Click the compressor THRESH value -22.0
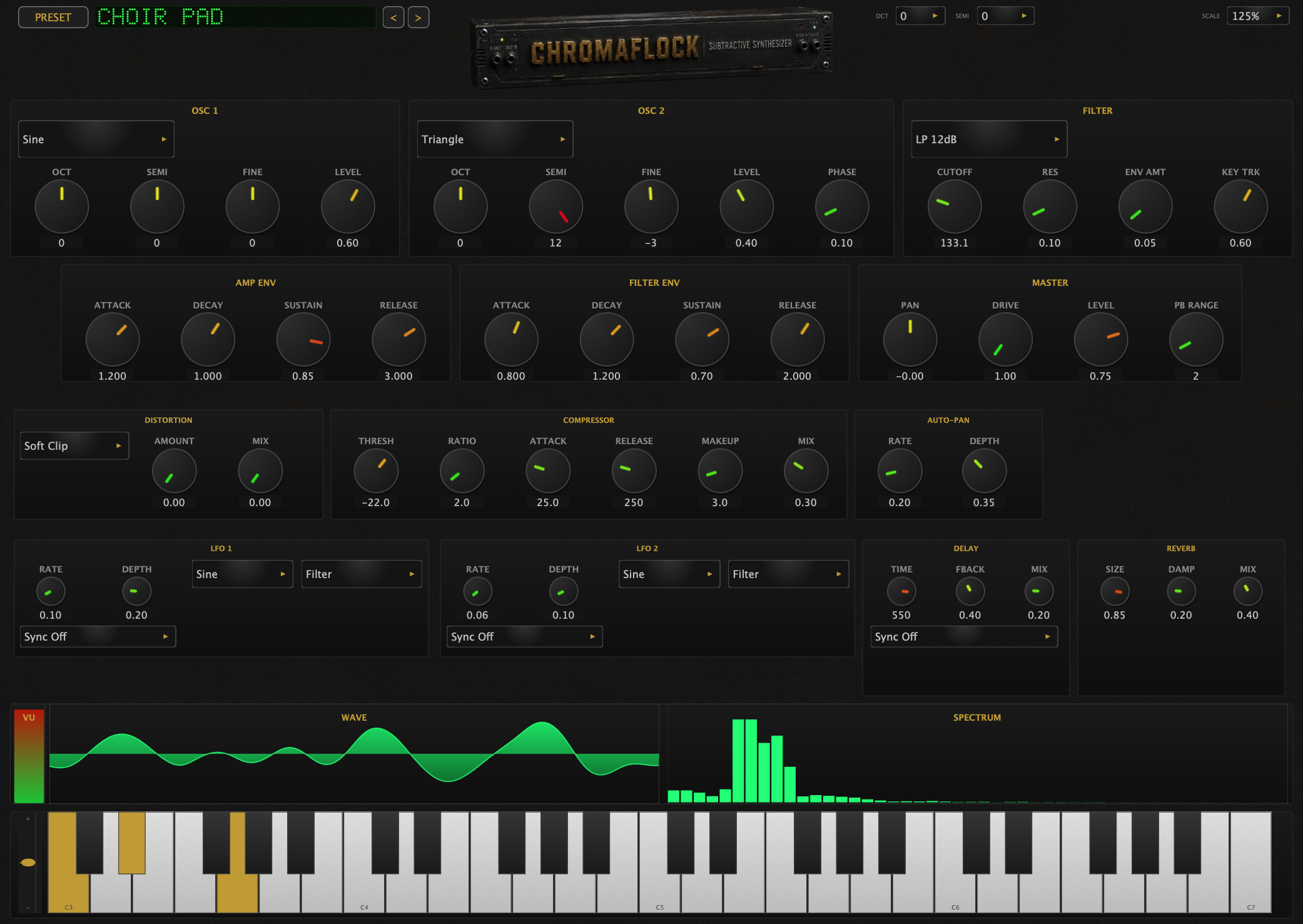The image size is (1303, 924). (x=376, y=502)
